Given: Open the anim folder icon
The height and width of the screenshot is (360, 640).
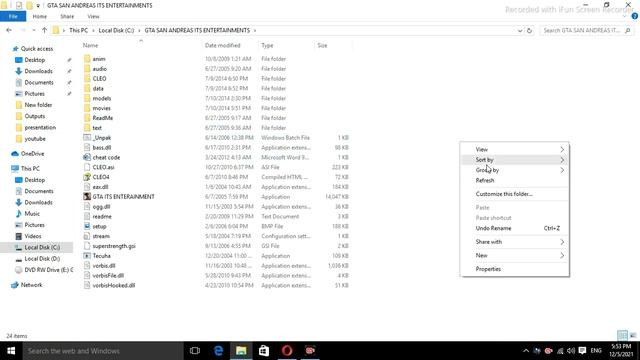Looking at the screenshot, I should coord(87,59).
